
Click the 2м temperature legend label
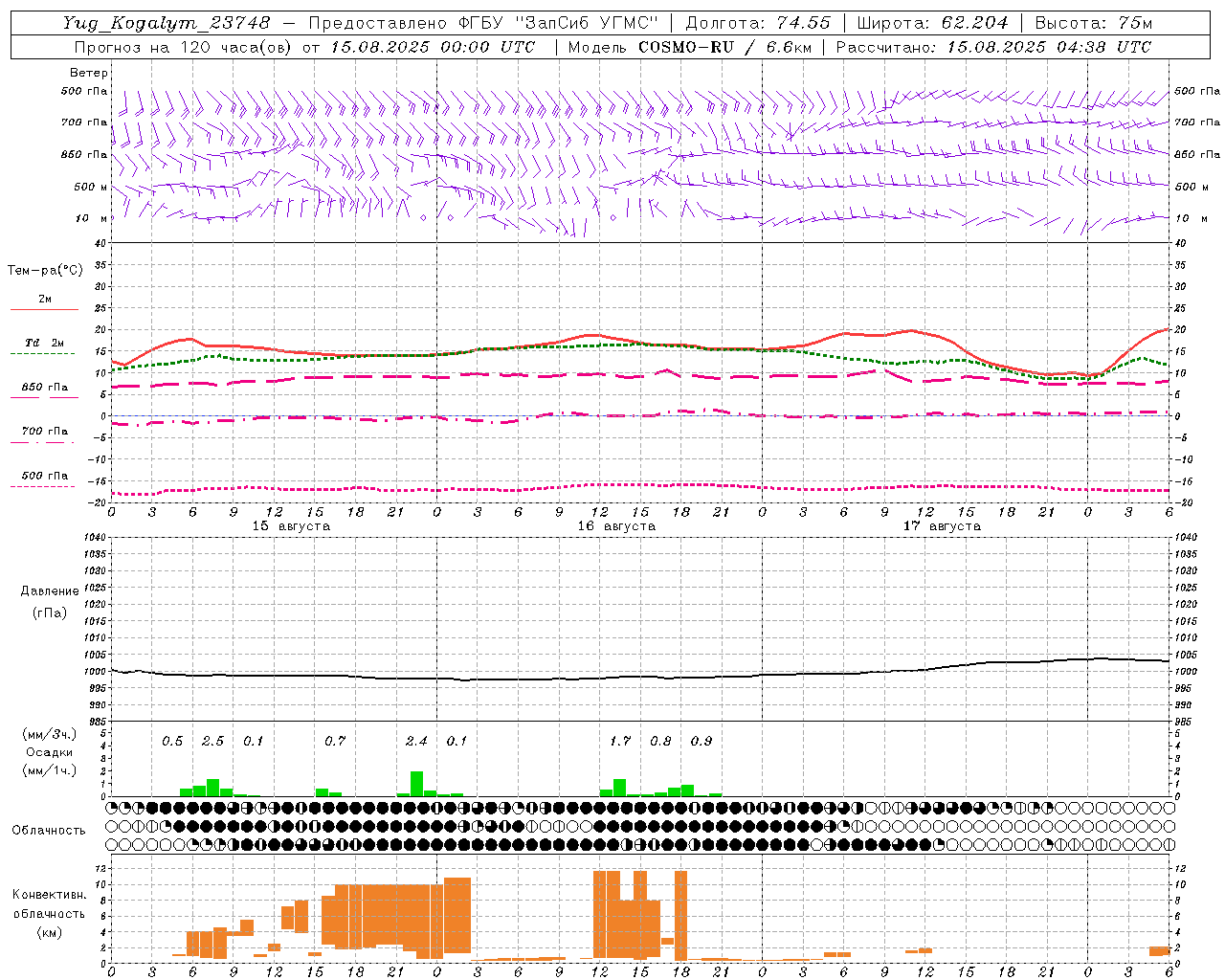point(45,300)
